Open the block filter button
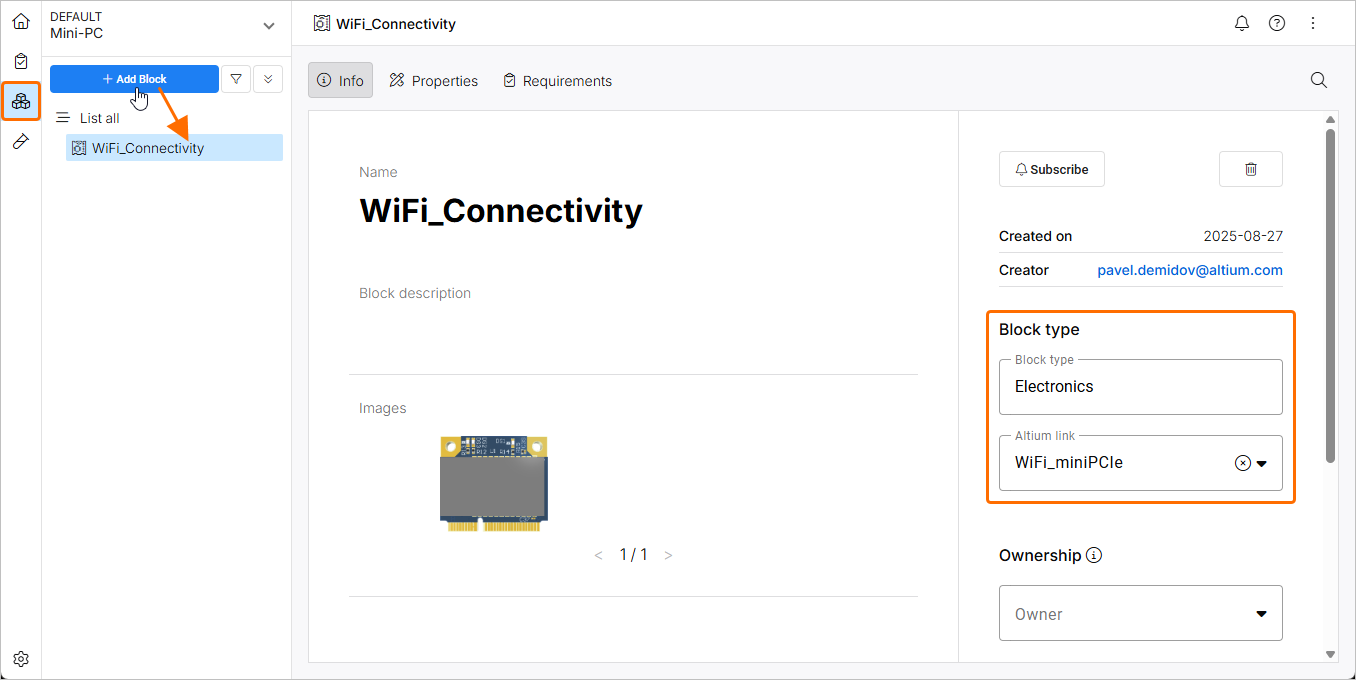 click(x=236, y=79)
